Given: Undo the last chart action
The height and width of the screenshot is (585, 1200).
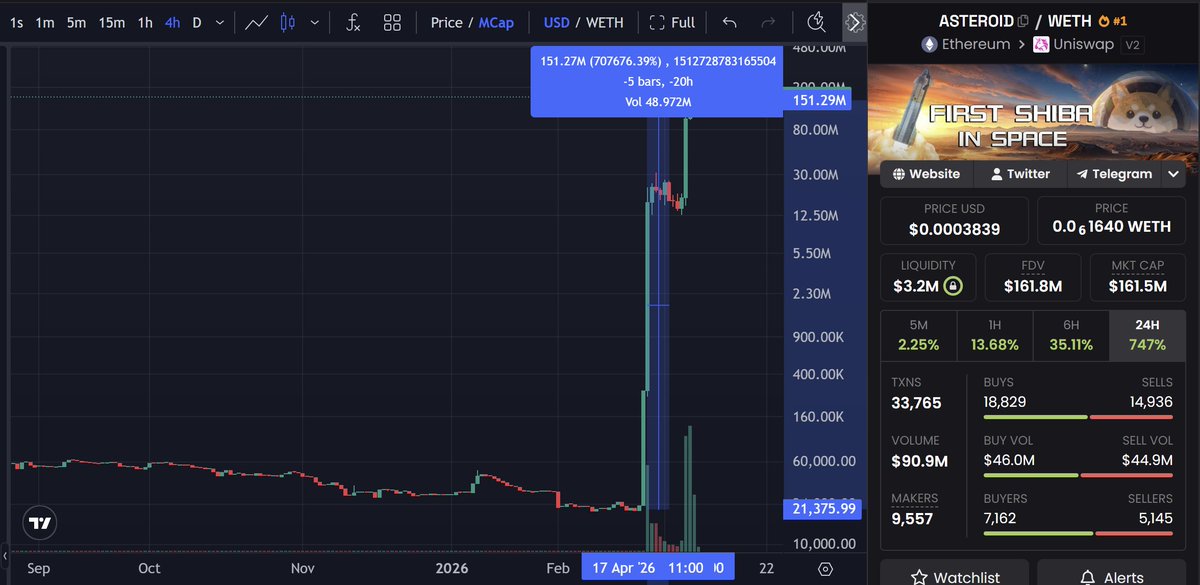Looking at the screenshot, I should pyautogui.click(x=729, y=22).
